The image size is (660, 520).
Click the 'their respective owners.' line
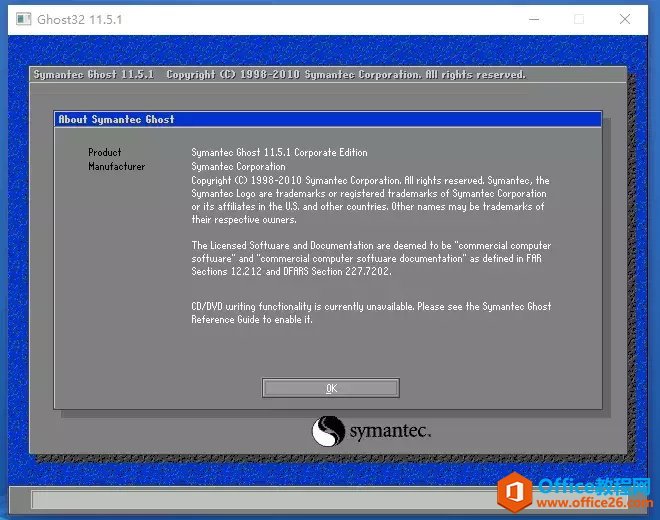244,219
